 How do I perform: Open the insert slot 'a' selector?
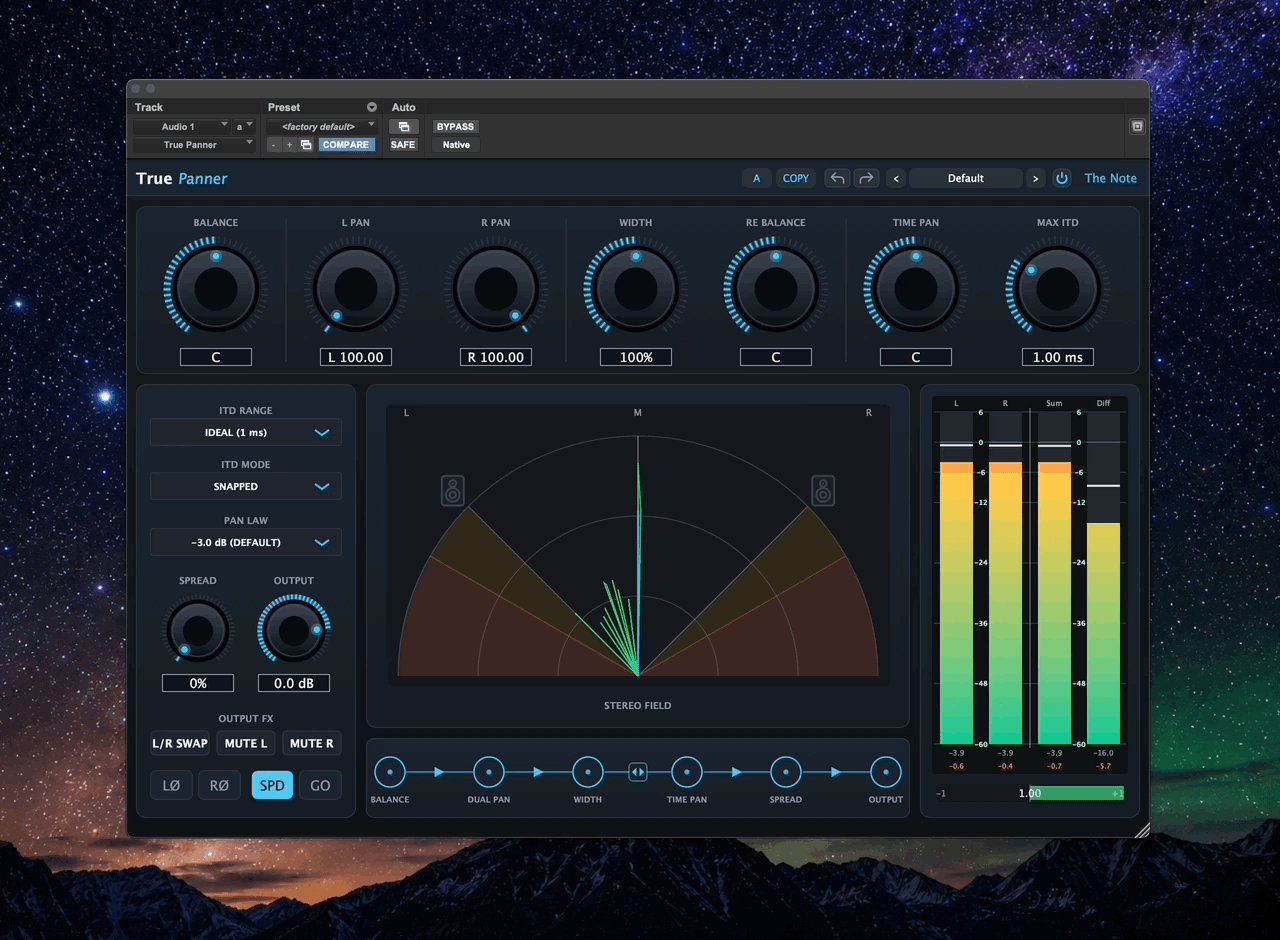click(x=244, y=127)
